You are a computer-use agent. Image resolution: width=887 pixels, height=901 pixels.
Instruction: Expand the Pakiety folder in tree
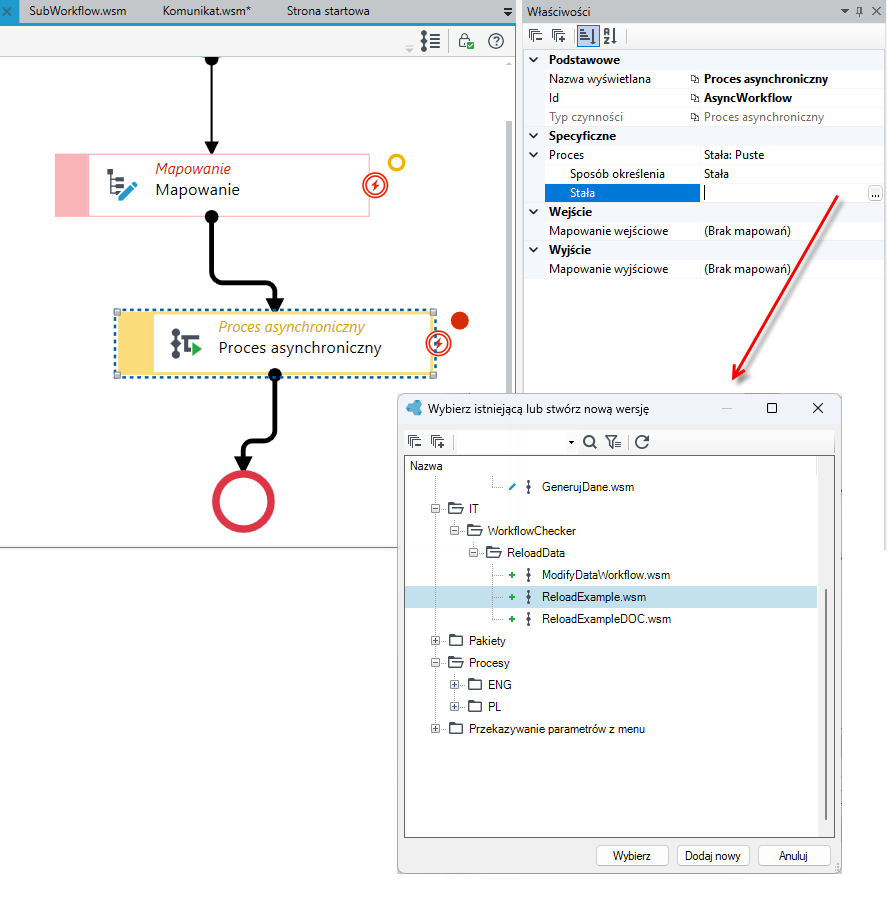tap(435, 641)
